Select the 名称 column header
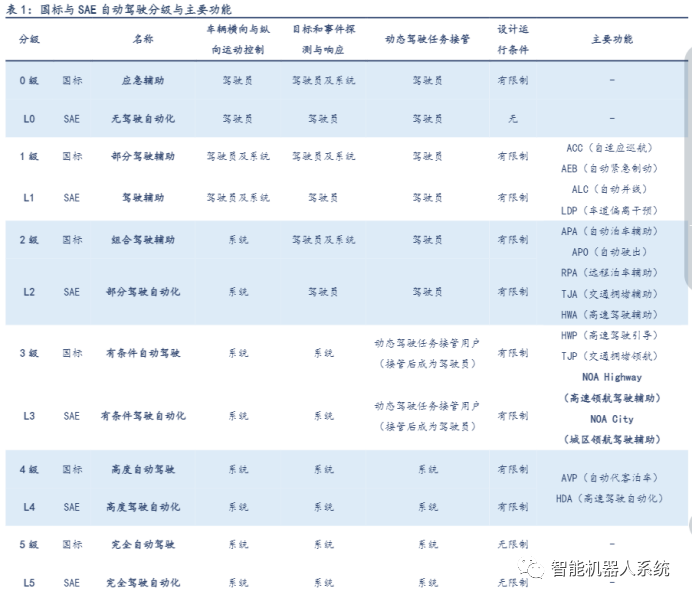The width and height of the screenshot is (692, 599). 143,39
